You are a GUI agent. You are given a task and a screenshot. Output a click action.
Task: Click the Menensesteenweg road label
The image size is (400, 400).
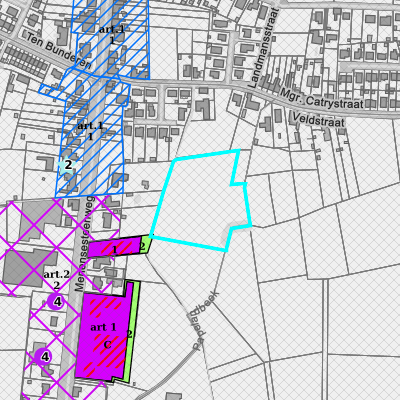(85, 243)
